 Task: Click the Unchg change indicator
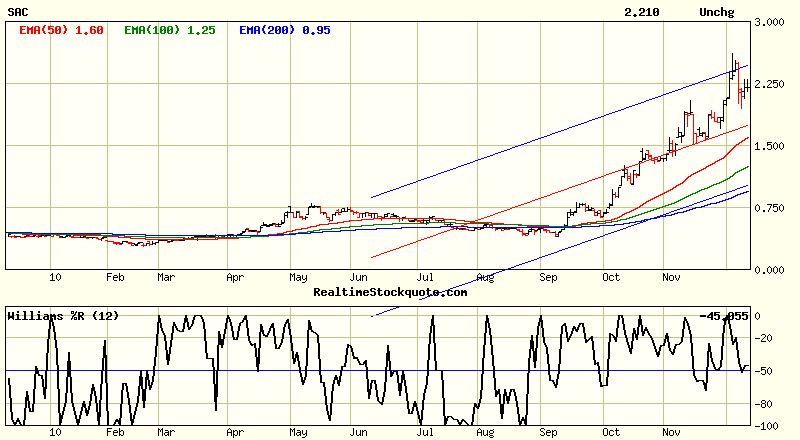(718, 12)
